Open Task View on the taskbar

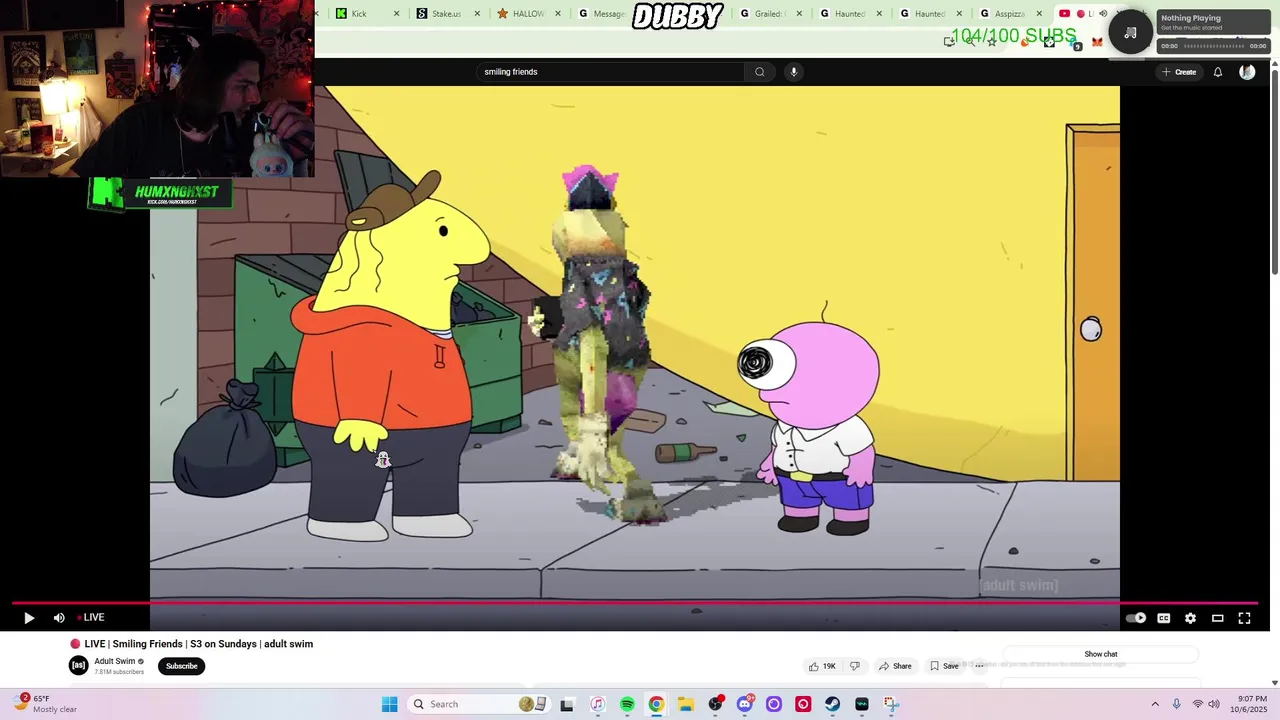[567, 704]
